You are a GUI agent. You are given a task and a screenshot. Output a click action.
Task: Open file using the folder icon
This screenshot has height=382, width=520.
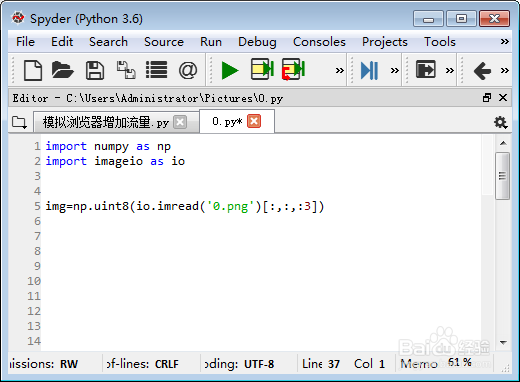point(63,70)
